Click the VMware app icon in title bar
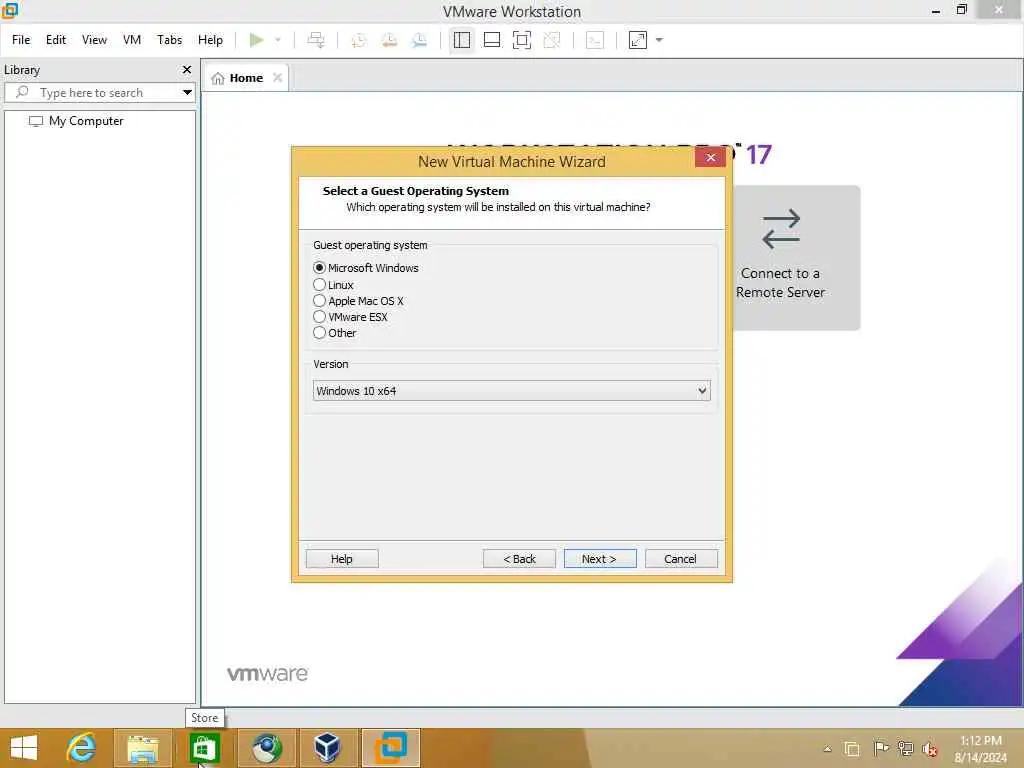 pyautogui.click(x=10, y=10)
